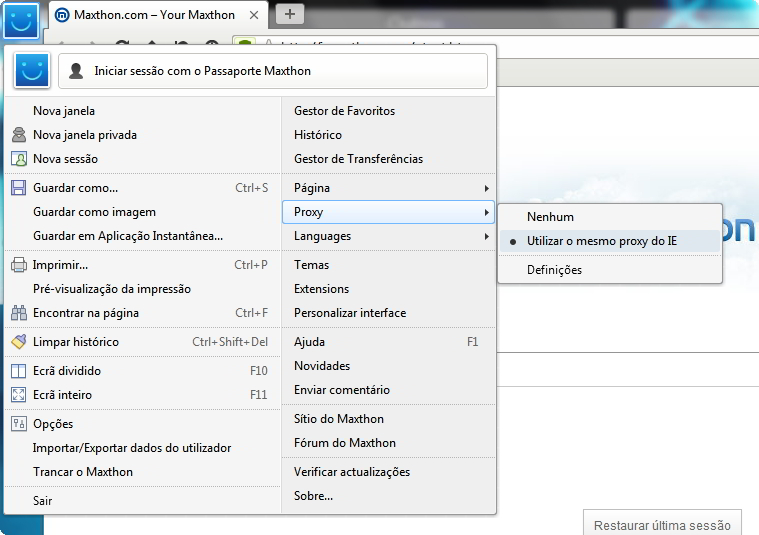Select Nenhum proxy option
This screenshot has width=759, height=535.
pos(610,217)
